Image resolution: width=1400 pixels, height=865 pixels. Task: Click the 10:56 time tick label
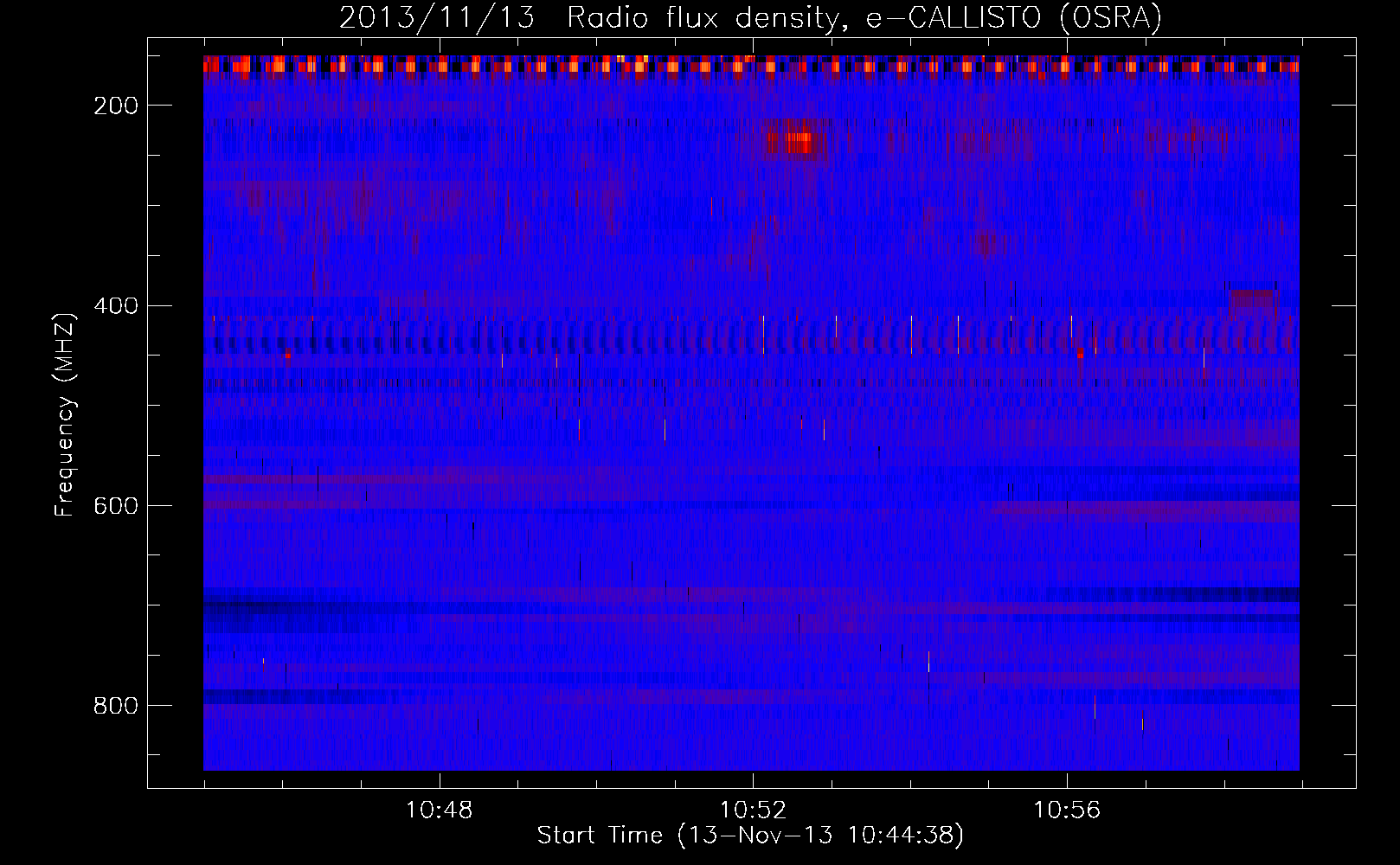1067,810
